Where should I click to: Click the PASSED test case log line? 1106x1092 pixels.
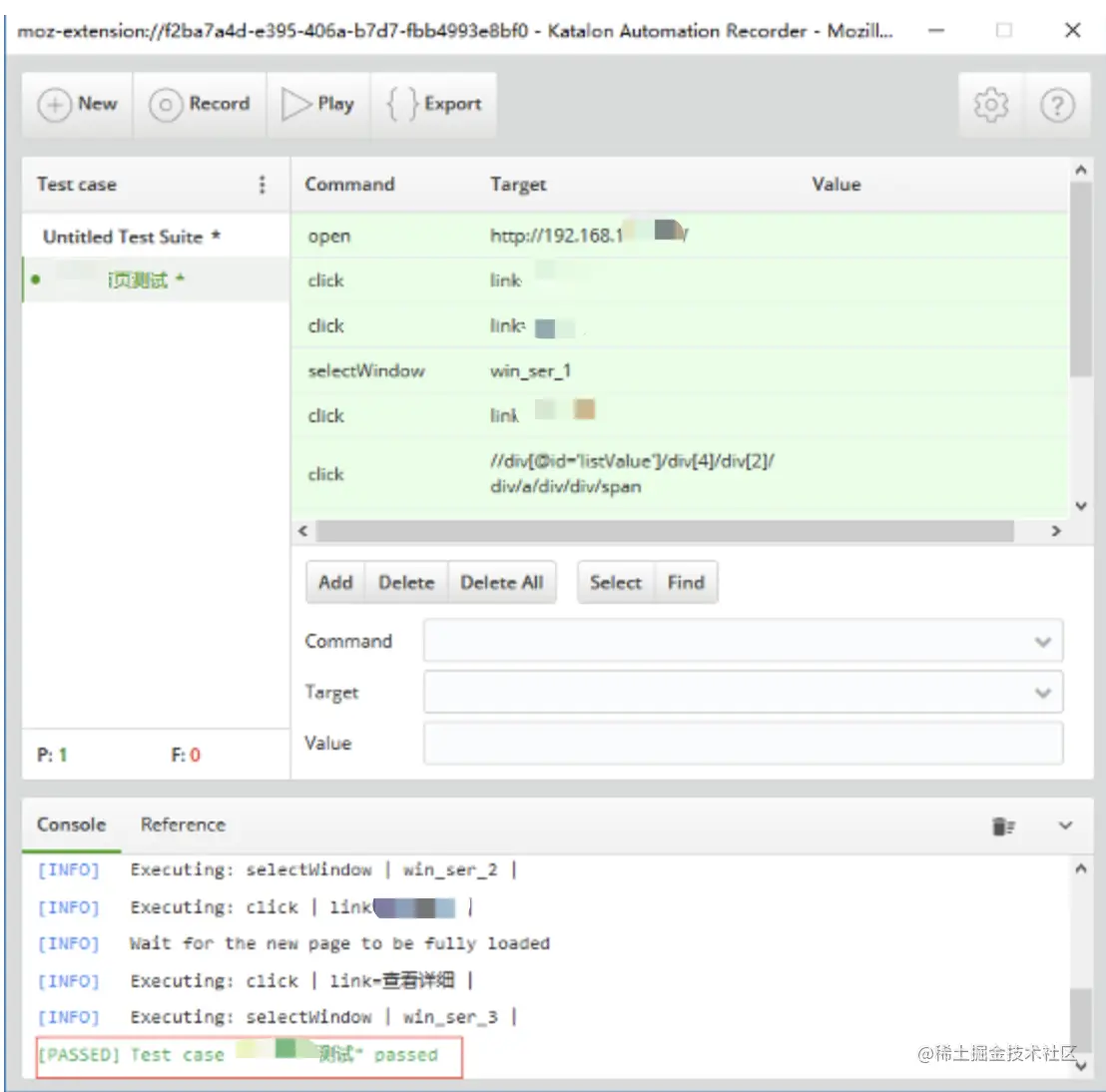(x=249, y=1057)
